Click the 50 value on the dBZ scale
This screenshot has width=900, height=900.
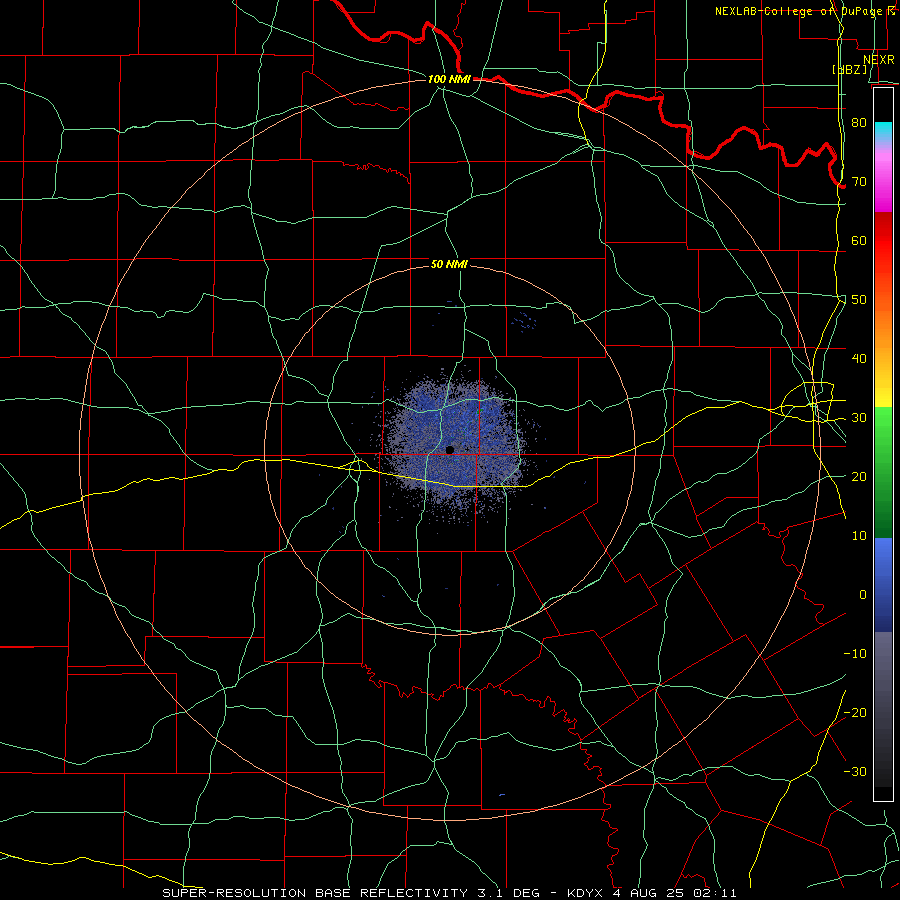pos(859,300)
